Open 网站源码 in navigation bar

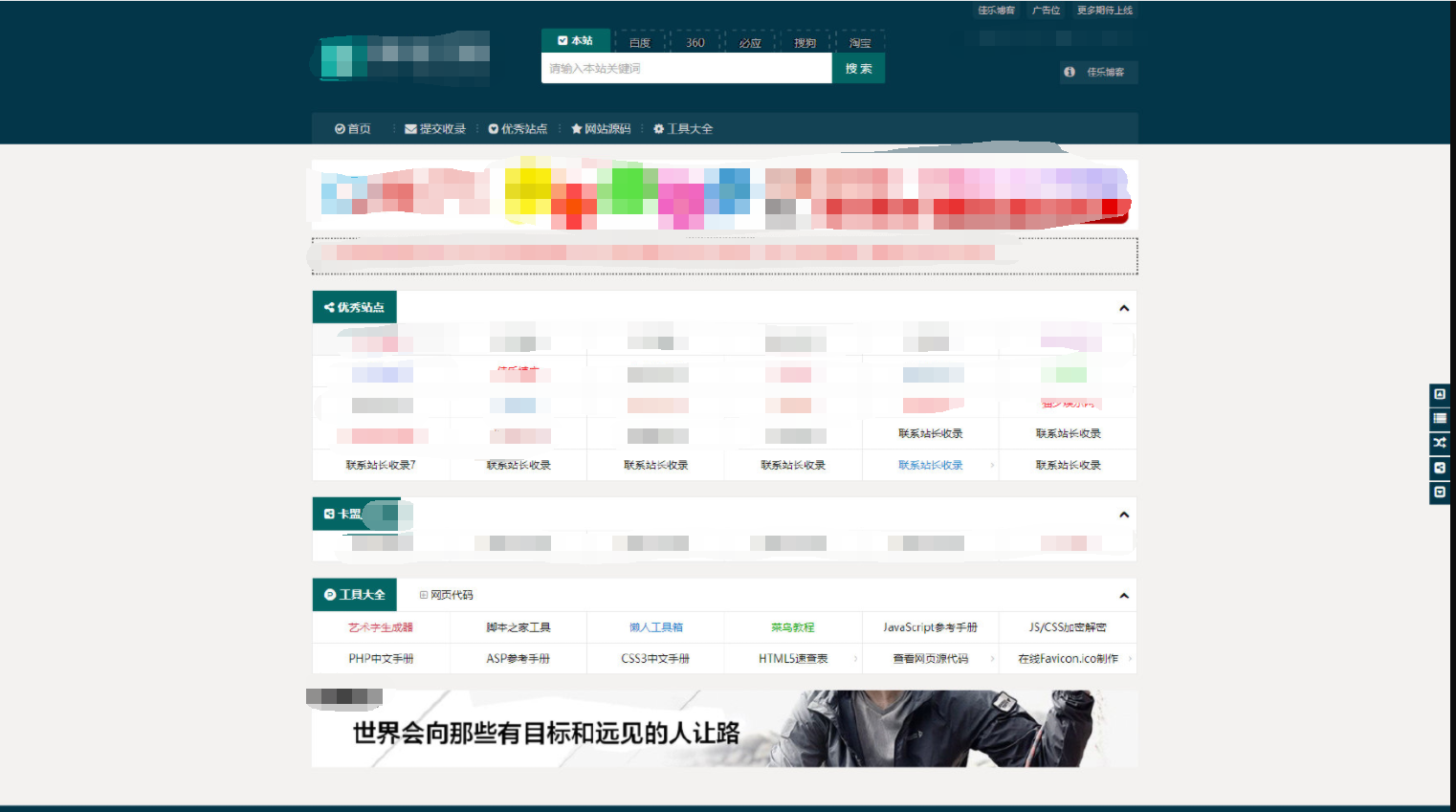601,129
